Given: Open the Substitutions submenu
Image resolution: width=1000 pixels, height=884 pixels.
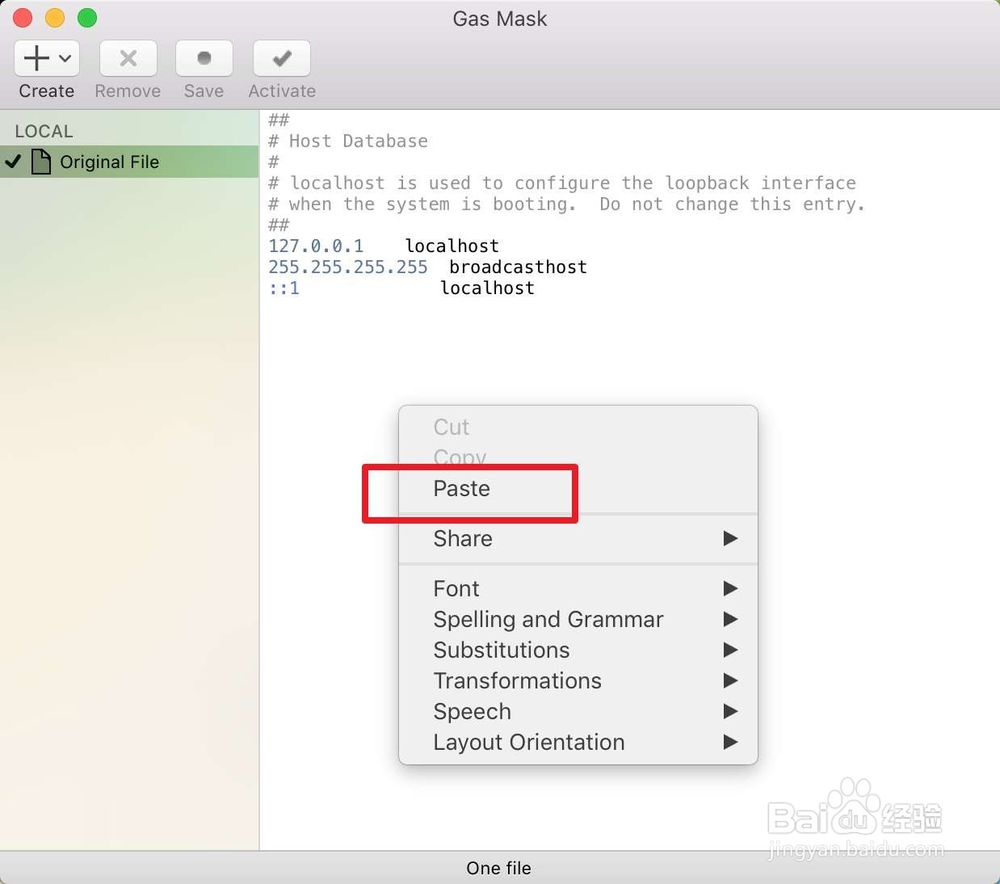Looking at the screenshot, I should coord(578,650).
